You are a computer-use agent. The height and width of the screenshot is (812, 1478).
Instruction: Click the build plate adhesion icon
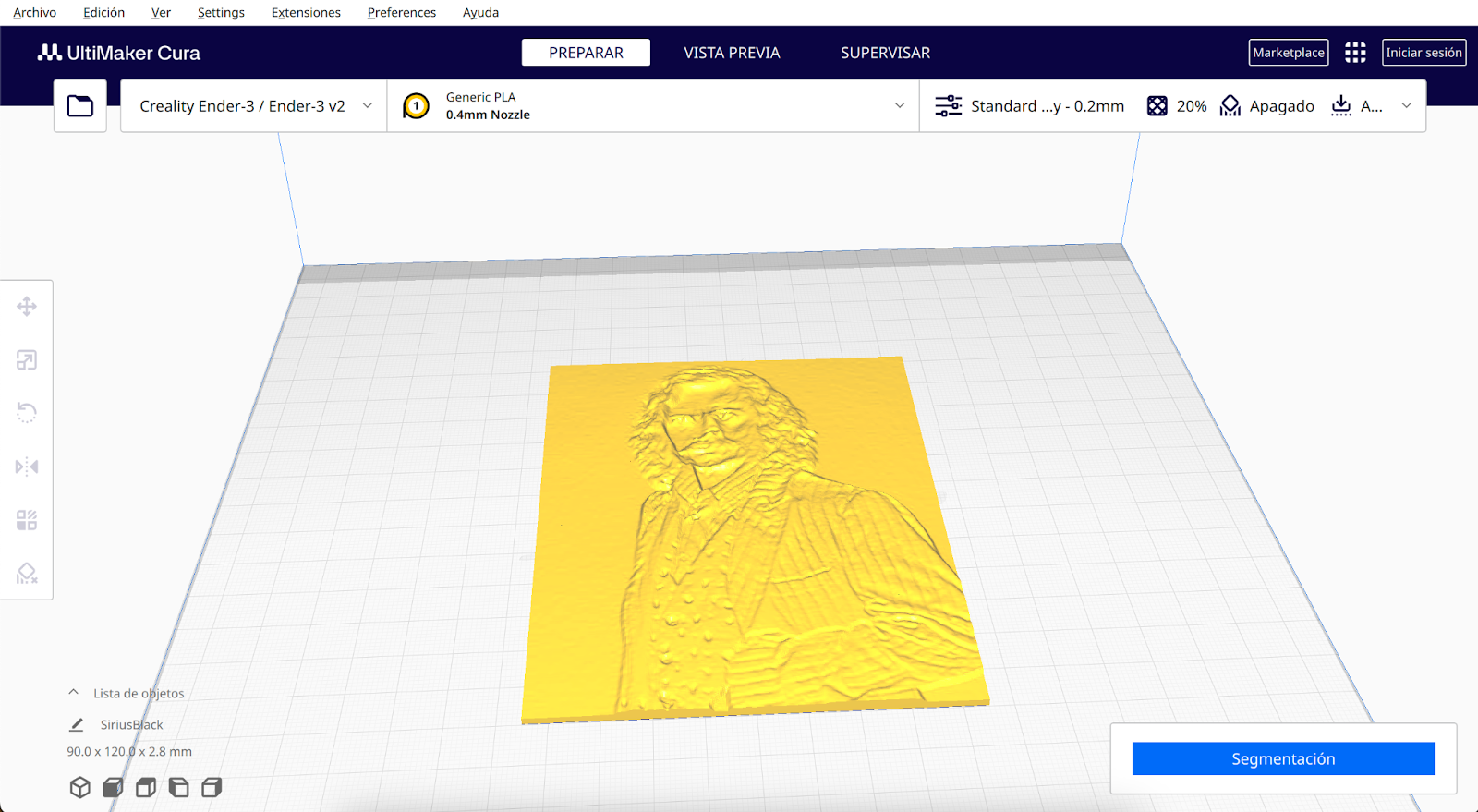tap(1341, 106)
